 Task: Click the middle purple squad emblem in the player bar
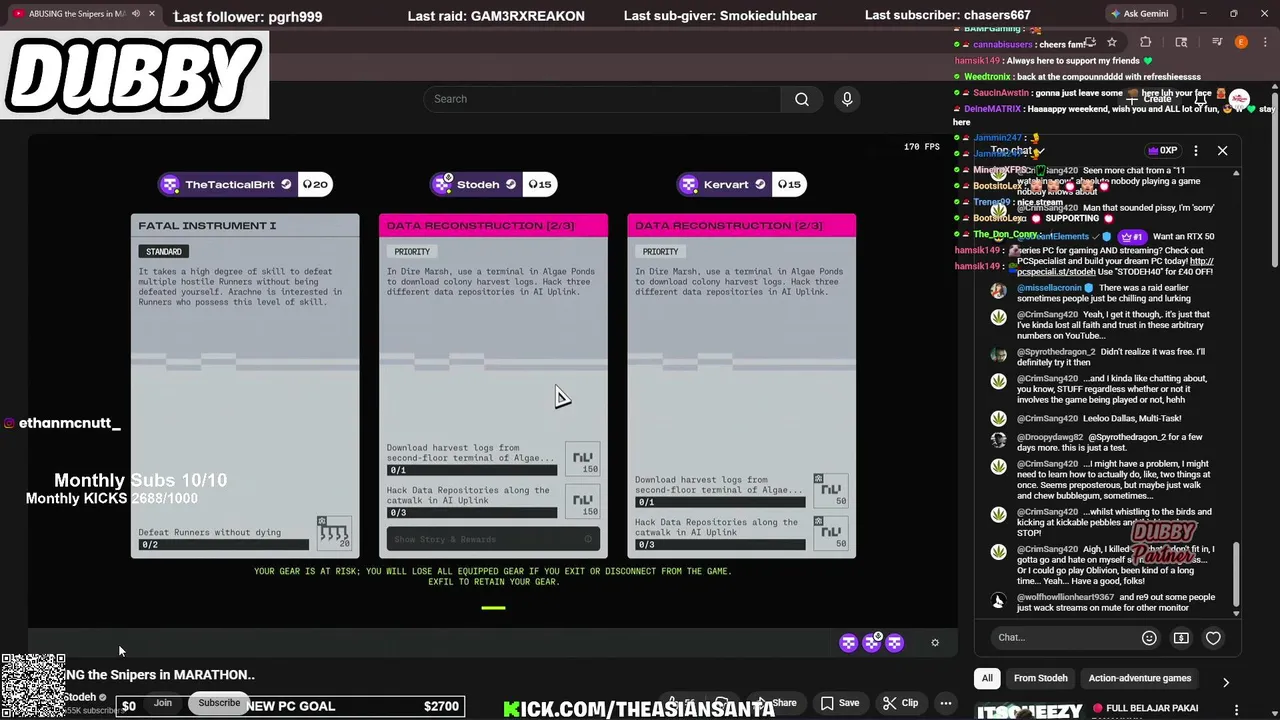872,643
